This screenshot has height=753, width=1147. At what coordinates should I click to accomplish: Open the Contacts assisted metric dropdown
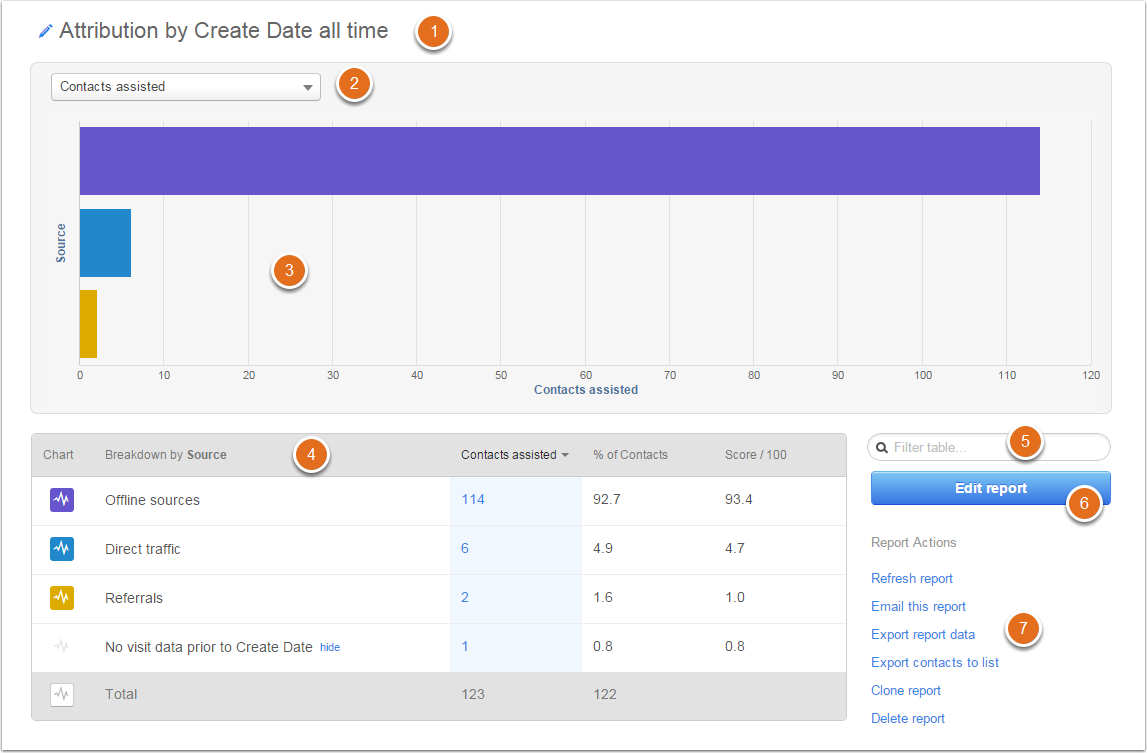tap(186, 86)
